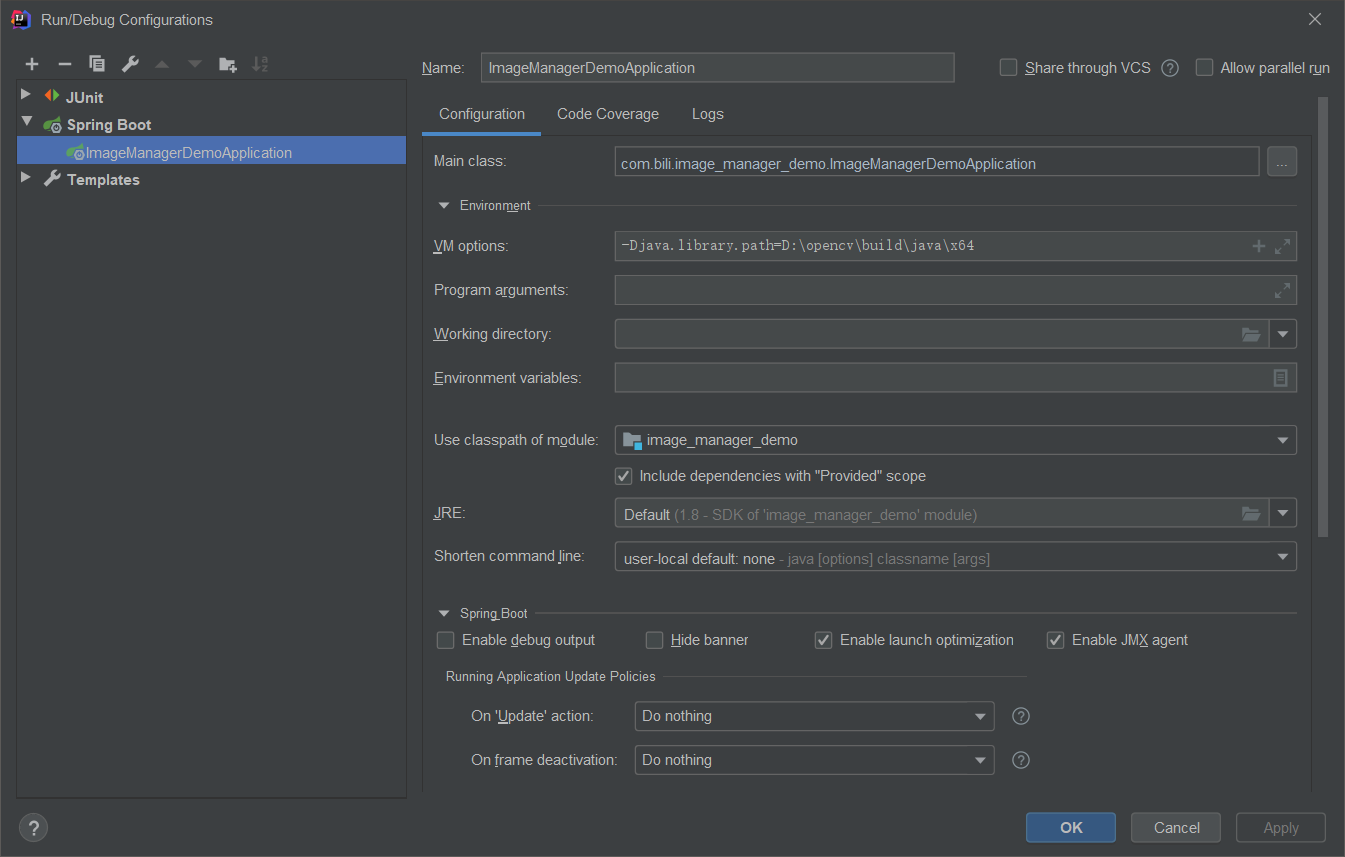Enable Share through VCS checkbox

(1009, 68)
